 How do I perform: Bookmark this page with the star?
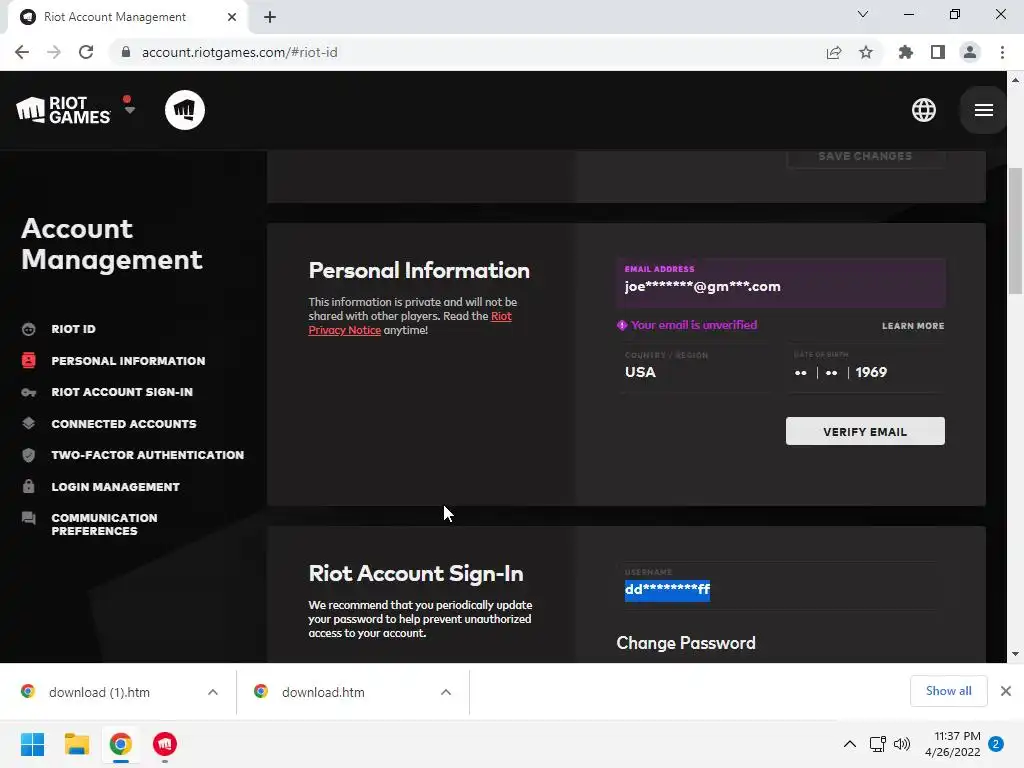(866, 52)
